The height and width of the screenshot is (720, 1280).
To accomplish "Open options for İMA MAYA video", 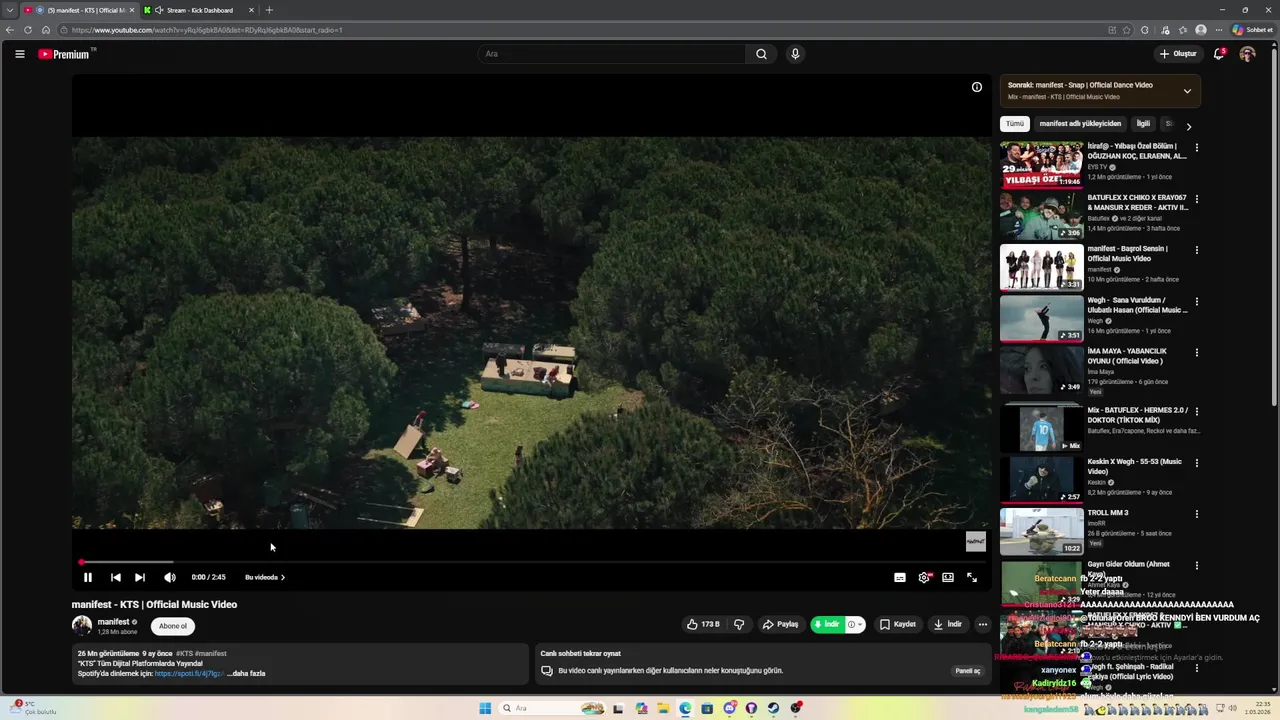I will coord(1196,352).
